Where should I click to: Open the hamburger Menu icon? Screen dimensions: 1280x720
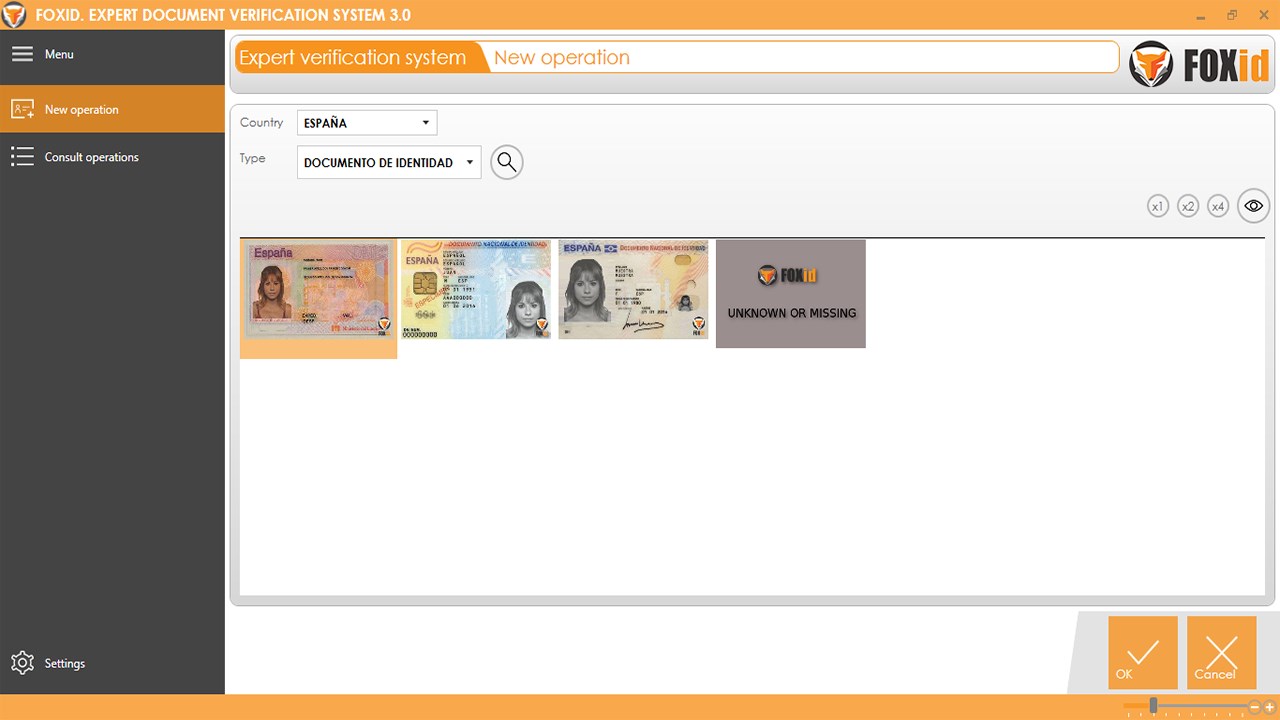22,54
